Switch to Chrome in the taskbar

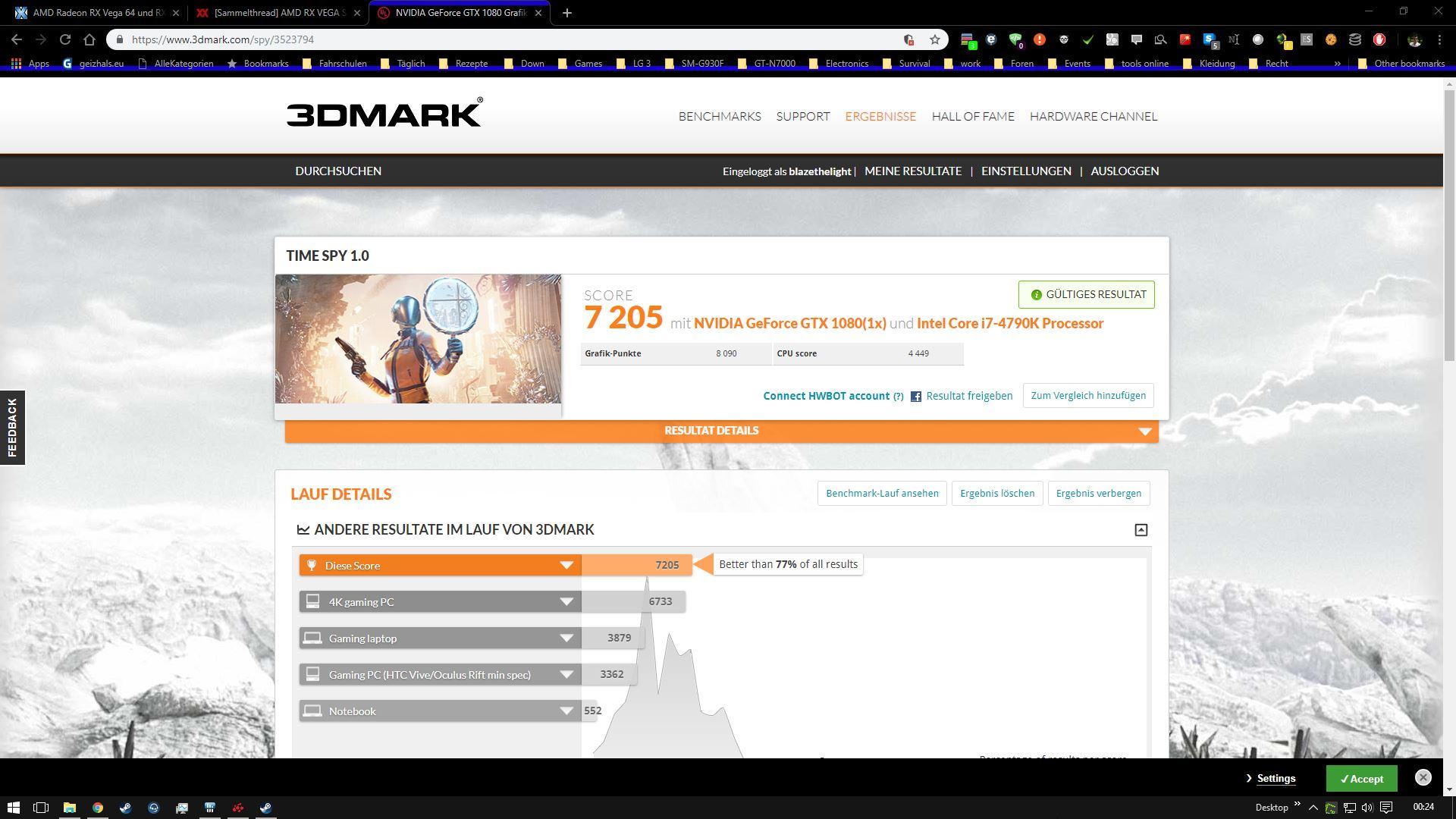click(x=97, y=808)
